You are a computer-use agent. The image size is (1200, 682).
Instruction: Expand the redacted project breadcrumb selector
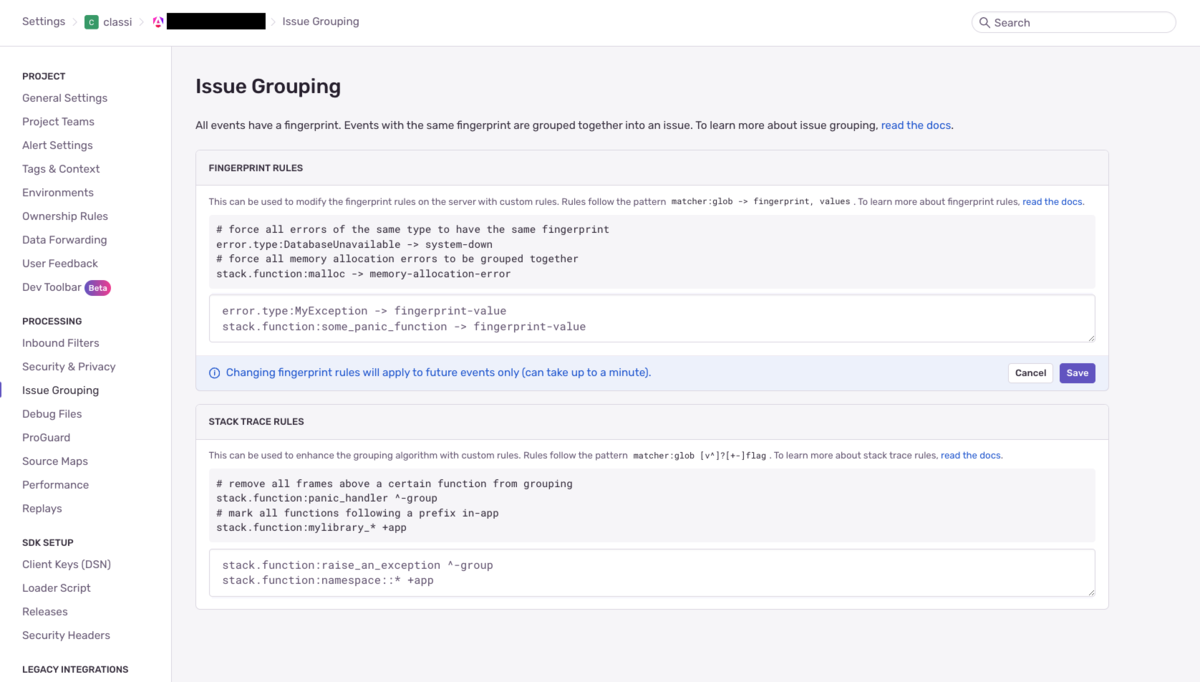pos(216,21)
